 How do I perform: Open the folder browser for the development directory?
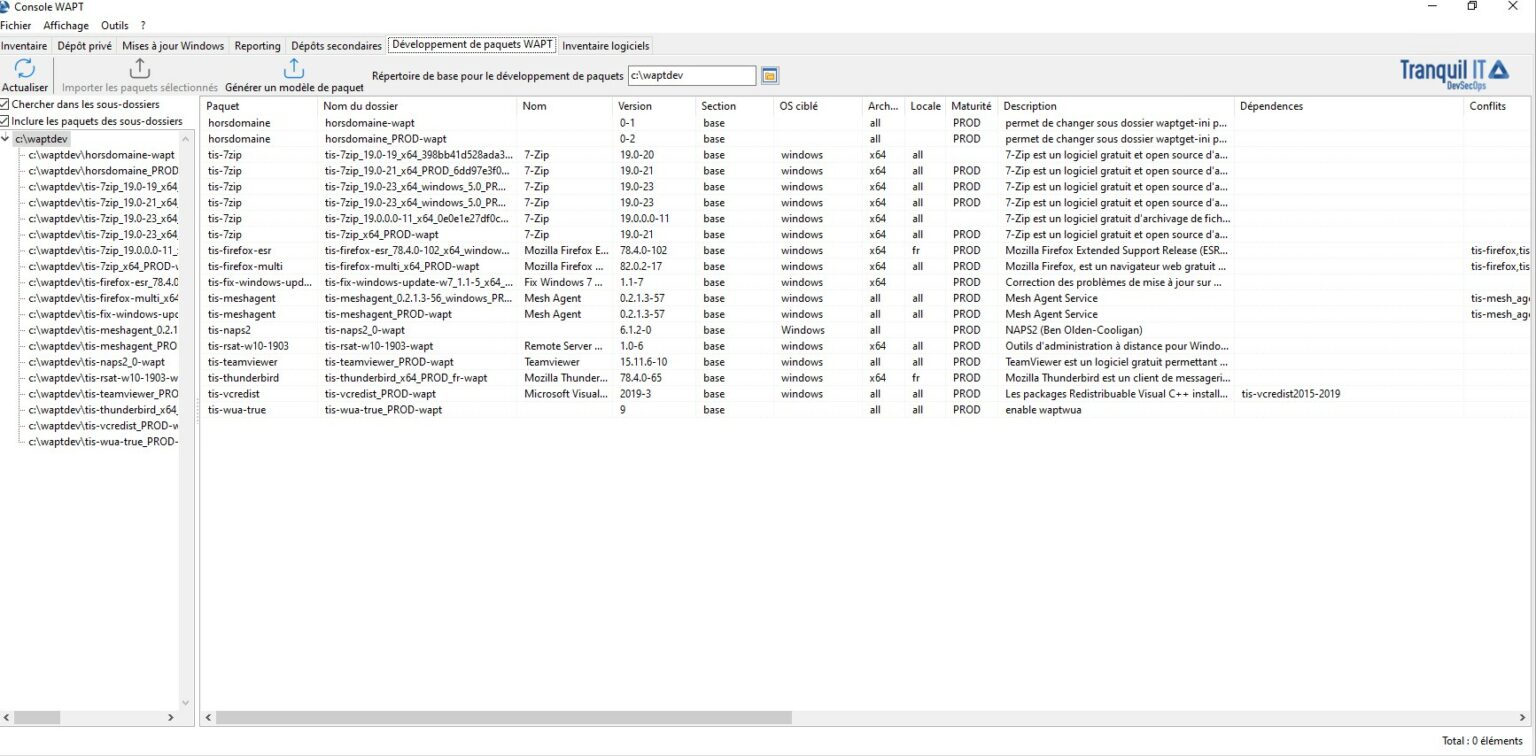pyautogui.click(x=768, y=75)
